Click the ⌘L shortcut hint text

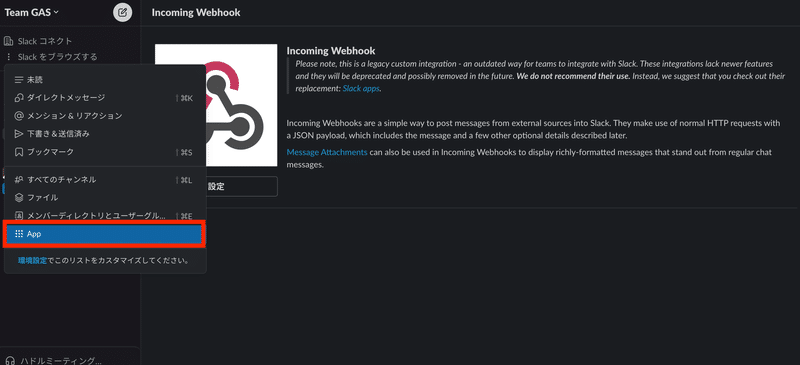click(184, 180)
